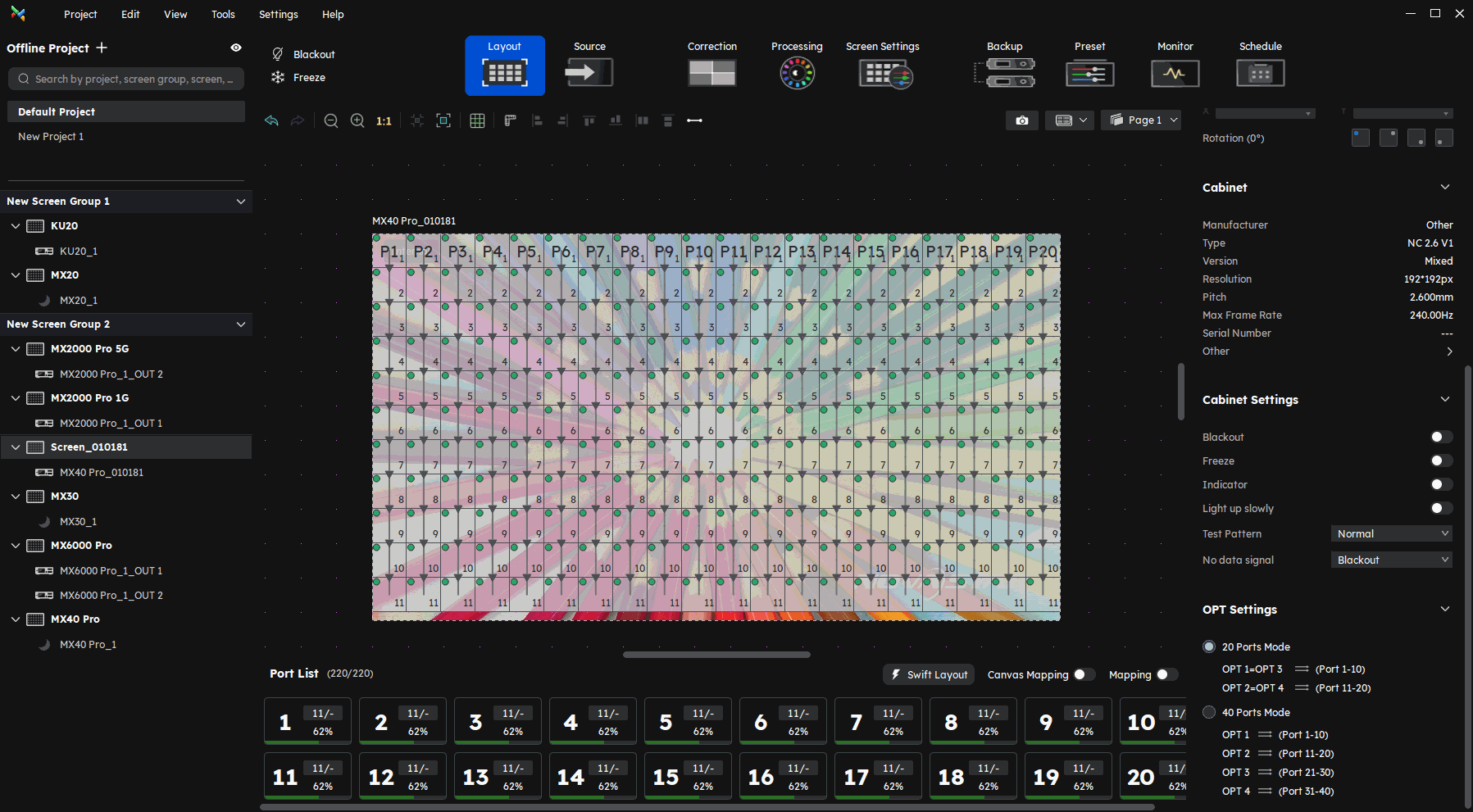Enable the Light up slowly switch
Image resolution: width=1473 pixels, height=812 pixels.
coord(1440,508)
